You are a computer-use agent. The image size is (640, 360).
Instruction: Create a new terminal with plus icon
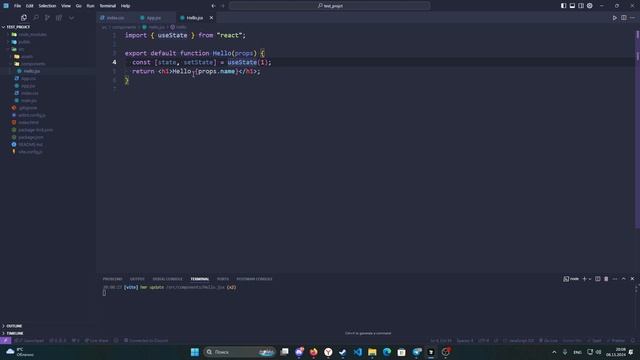coord(584,279)
